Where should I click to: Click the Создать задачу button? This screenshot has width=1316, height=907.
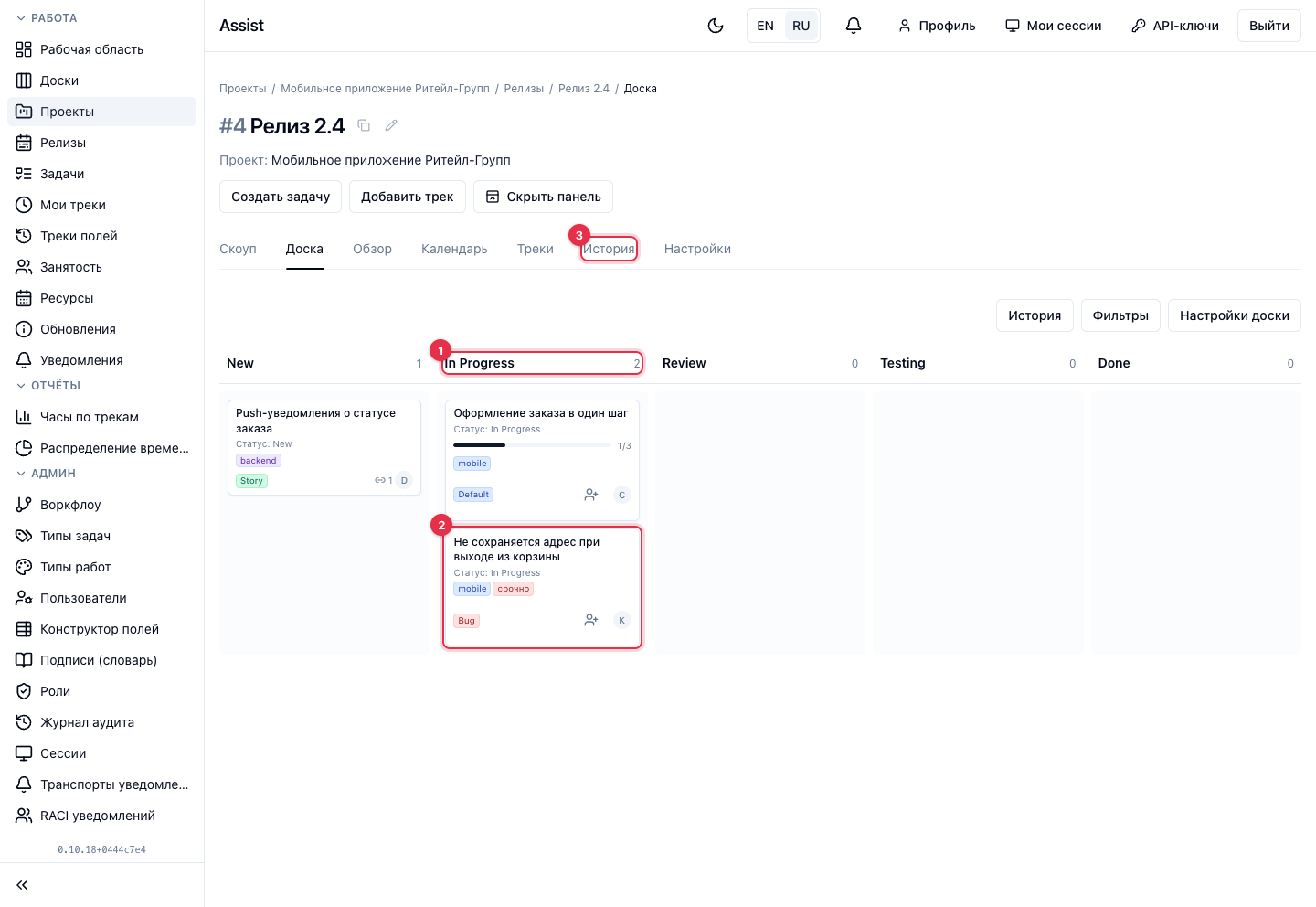(x=281, y=197)
